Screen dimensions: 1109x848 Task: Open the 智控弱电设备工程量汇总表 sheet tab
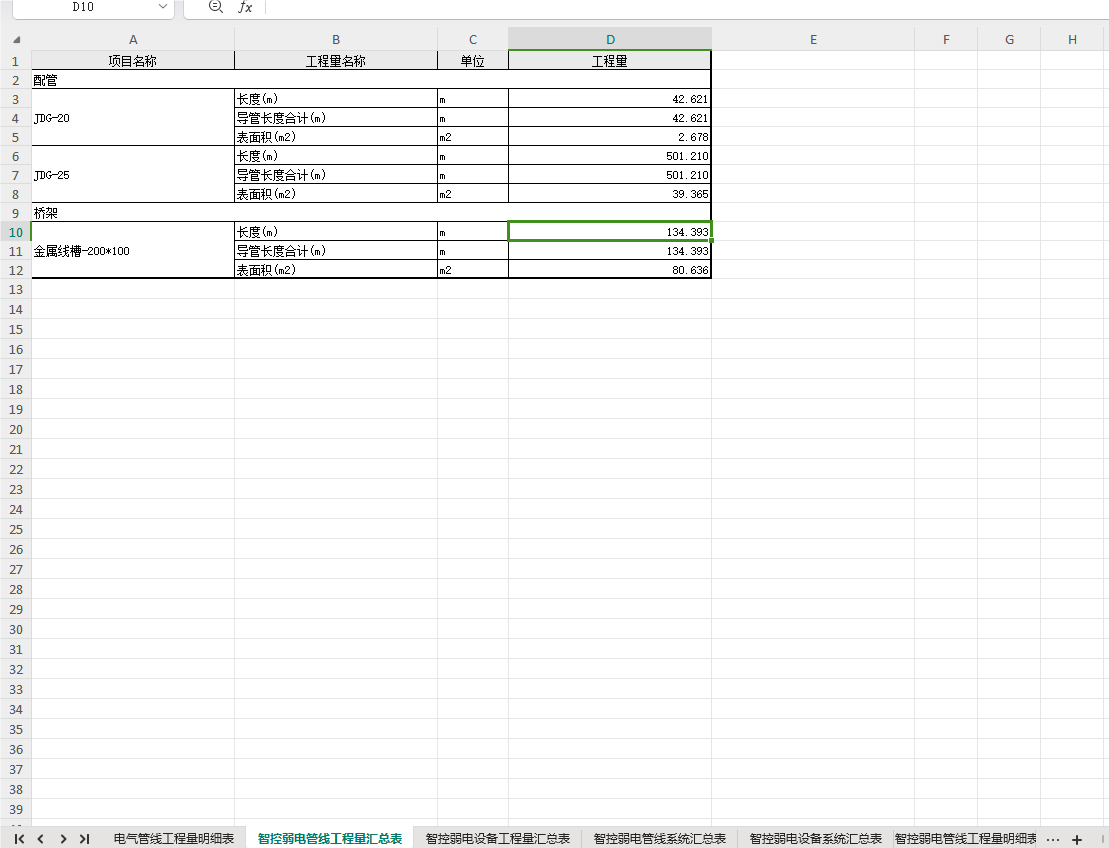pyautogui.click(x=498, y=839)
